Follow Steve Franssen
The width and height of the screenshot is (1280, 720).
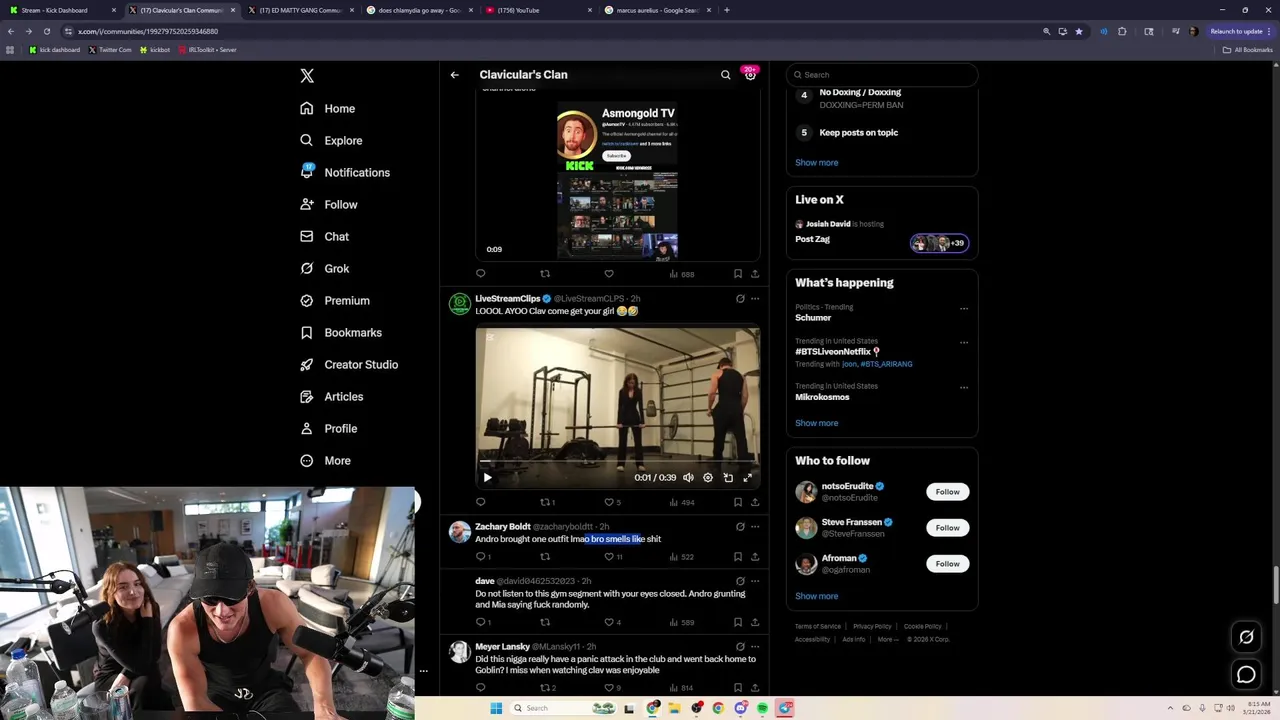point(947,528)
